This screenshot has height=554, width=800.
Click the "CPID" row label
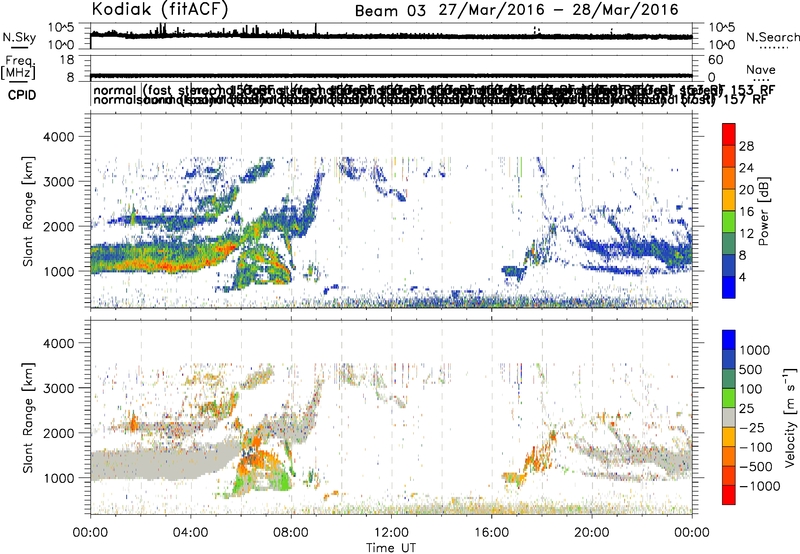tap(22, 95)
